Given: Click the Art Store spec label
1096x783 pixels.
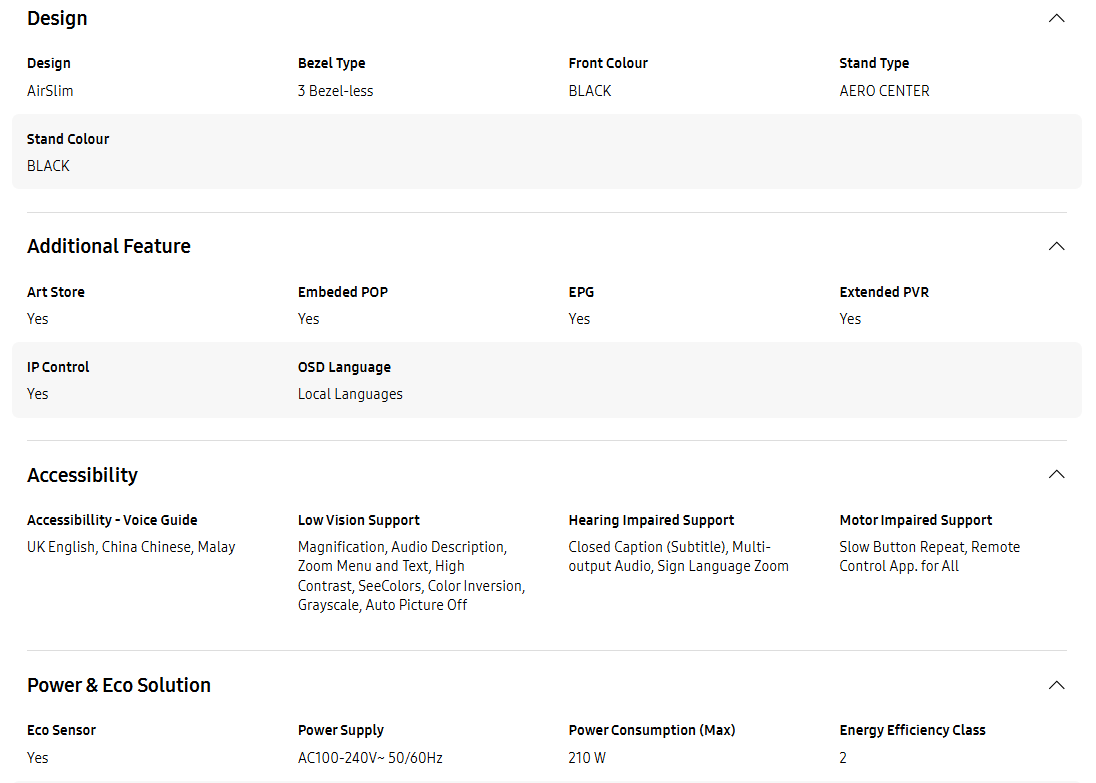Looking at the screenshot, I should coord(56,292).
